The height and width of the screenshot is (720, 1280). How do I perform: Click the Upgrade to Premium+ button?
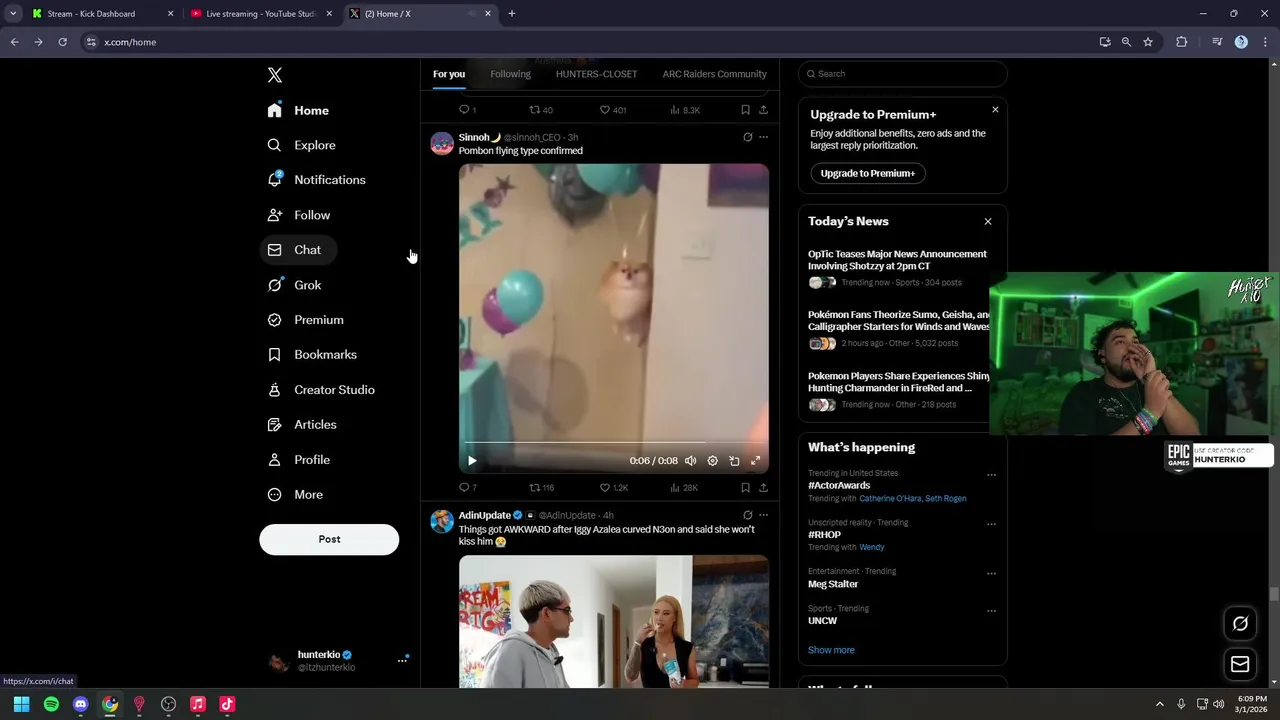[x=868, y=173]
